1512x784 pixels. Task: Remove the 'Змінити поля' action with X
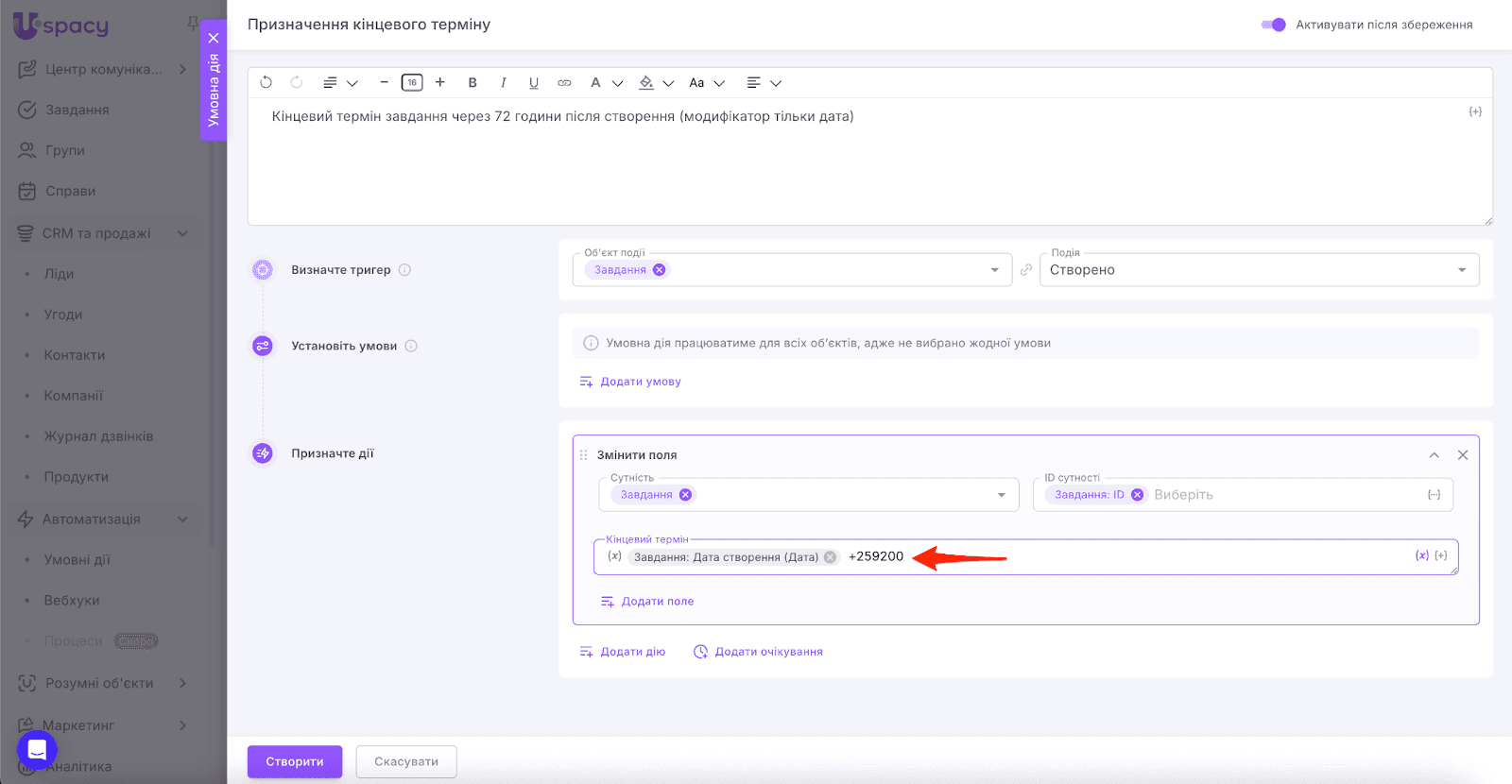pos(1463,455)
